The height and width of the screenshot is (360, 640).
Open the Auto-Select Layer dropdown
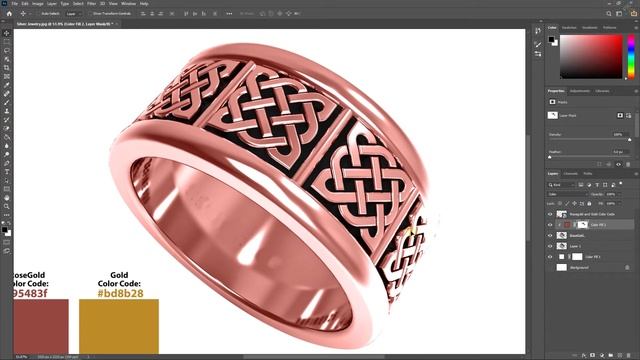point(74,13)
